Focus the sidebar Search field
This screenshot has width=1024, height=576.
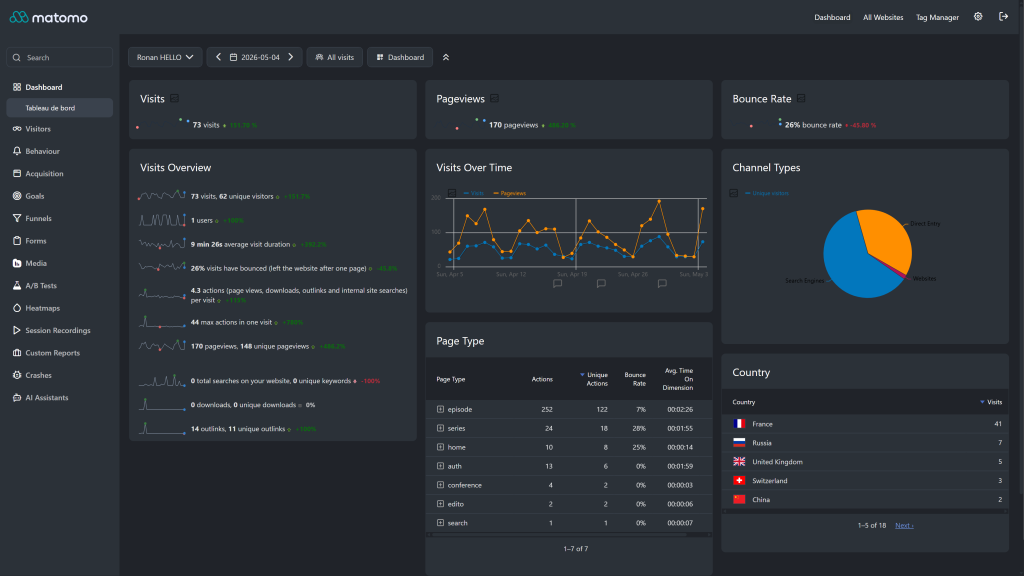(x=59, y=57)
